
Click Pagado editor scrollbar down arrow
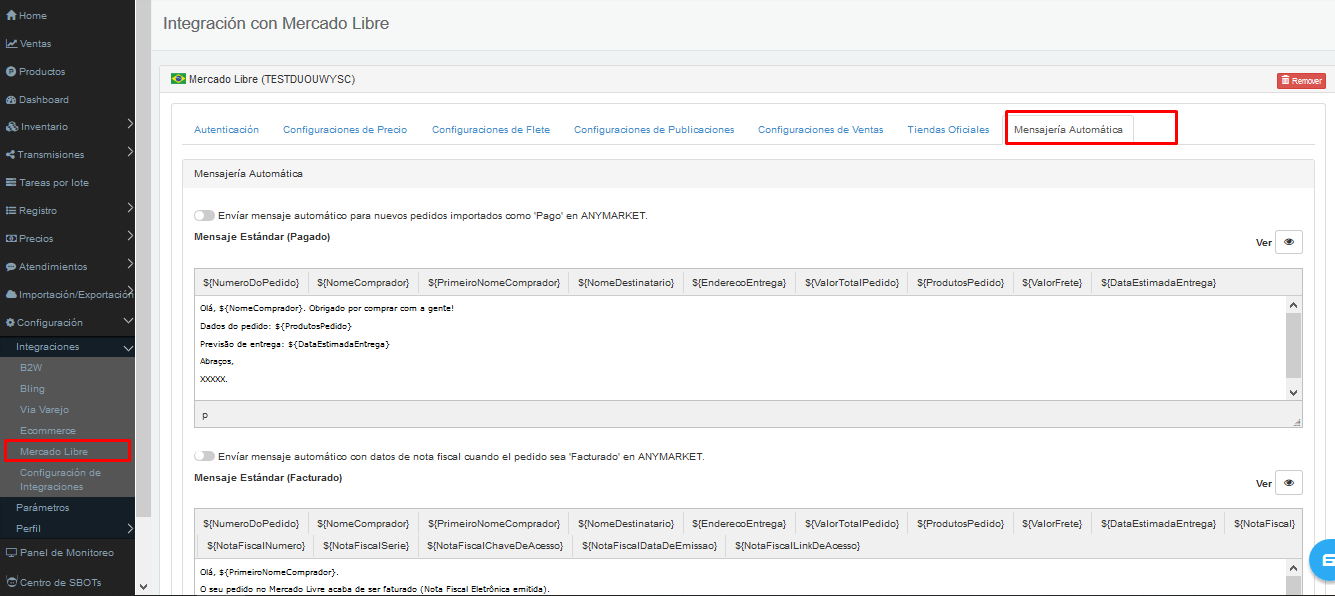coord(1293,393)
